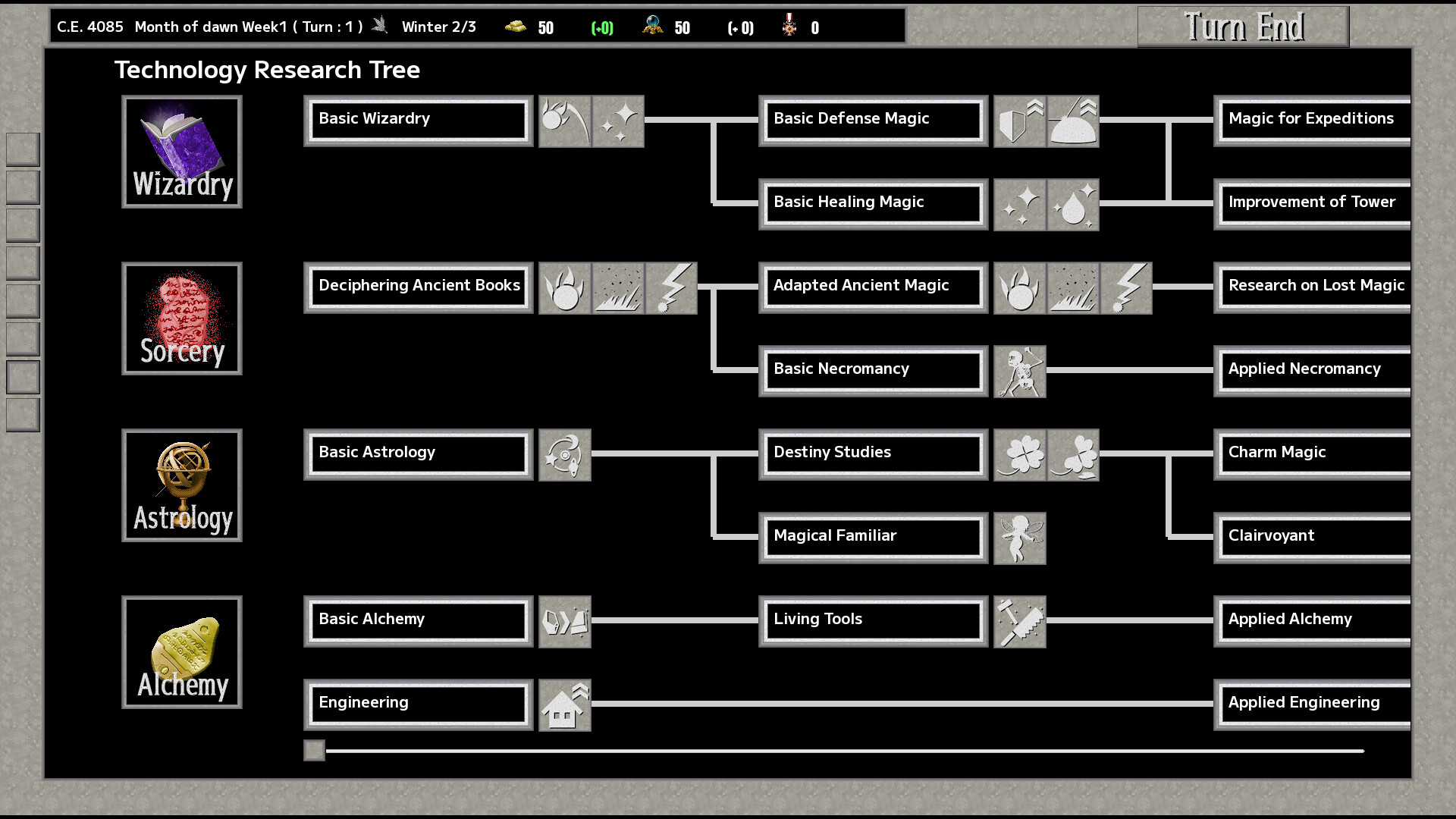Open the Sorcery category icon
The height and width of the screenshot is (819, 1456).
pyautogui.click(x=182, y=318)
